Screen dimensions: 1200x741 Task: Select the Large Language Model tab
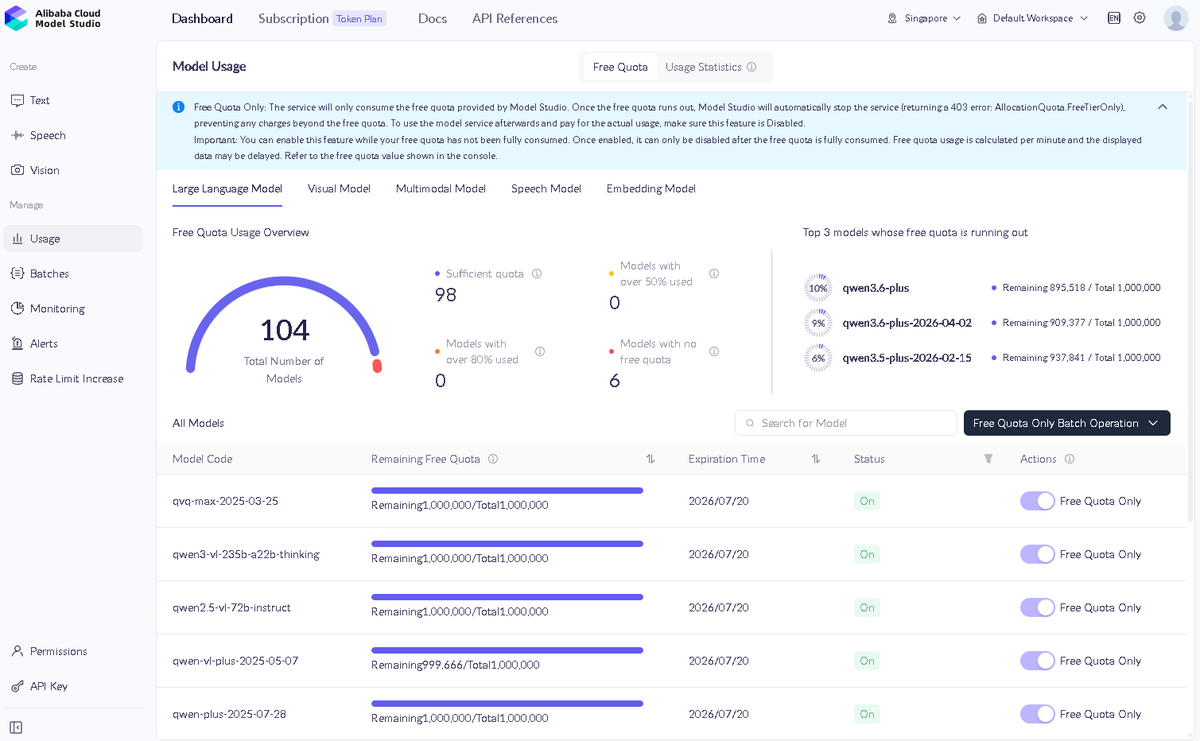[x=227, y=188]
